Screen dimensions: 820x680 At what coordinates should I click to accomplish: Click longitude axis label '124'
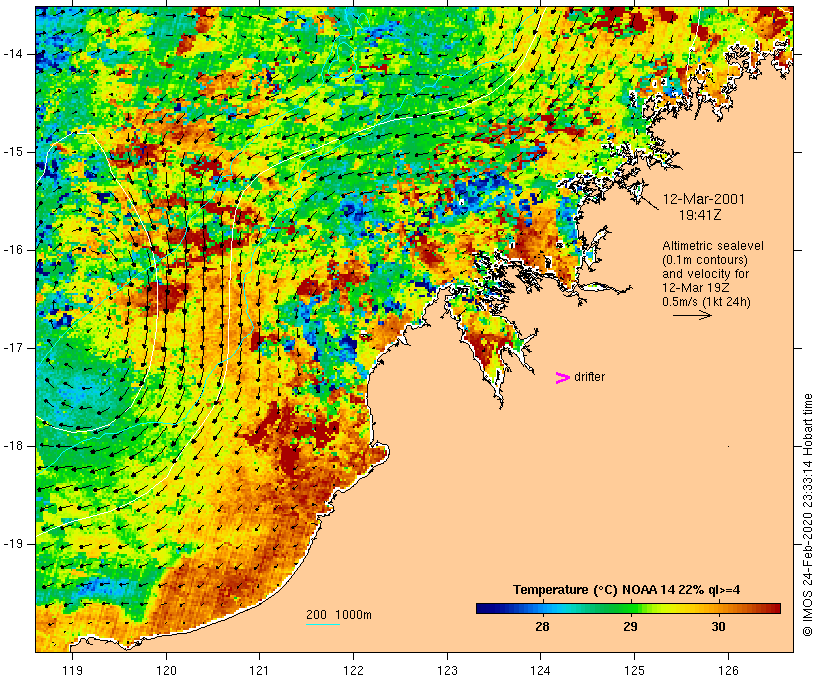coord(541,670)
